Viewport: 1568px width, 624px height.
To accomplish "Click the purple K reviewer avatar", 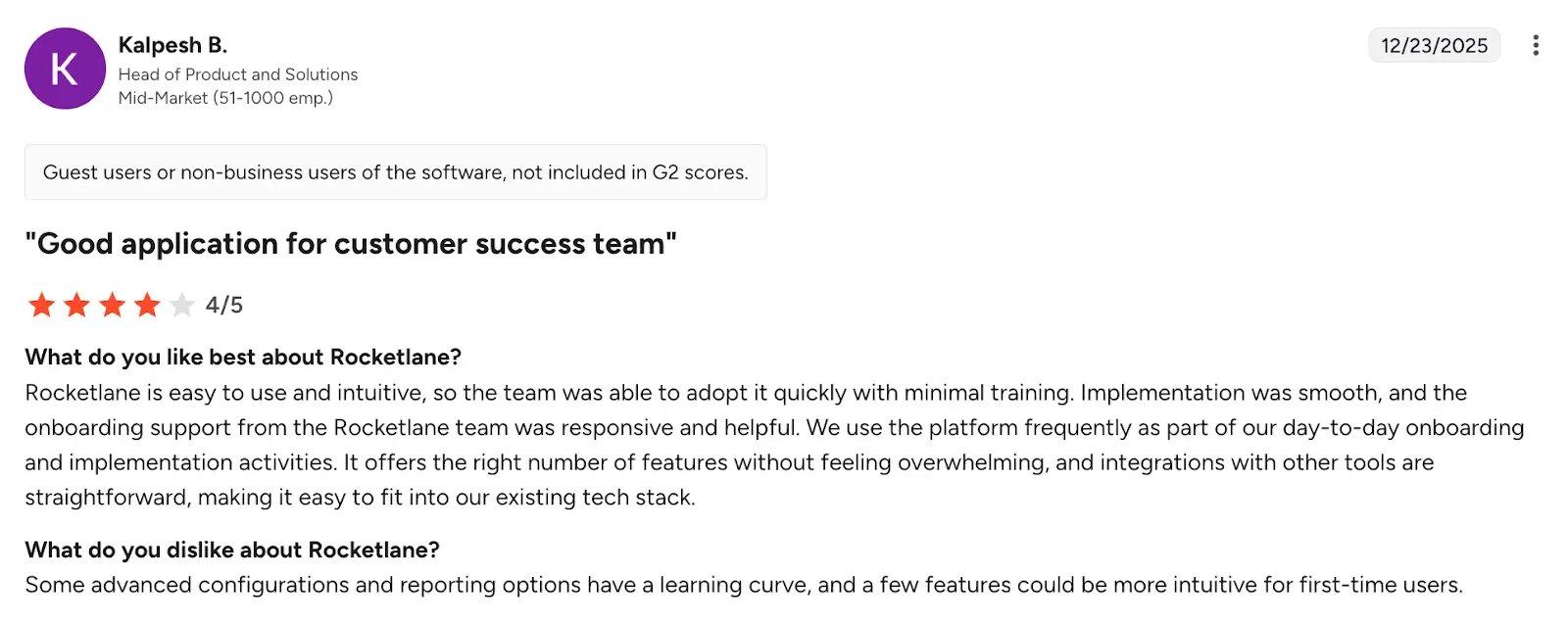I will tap(65, 69).
